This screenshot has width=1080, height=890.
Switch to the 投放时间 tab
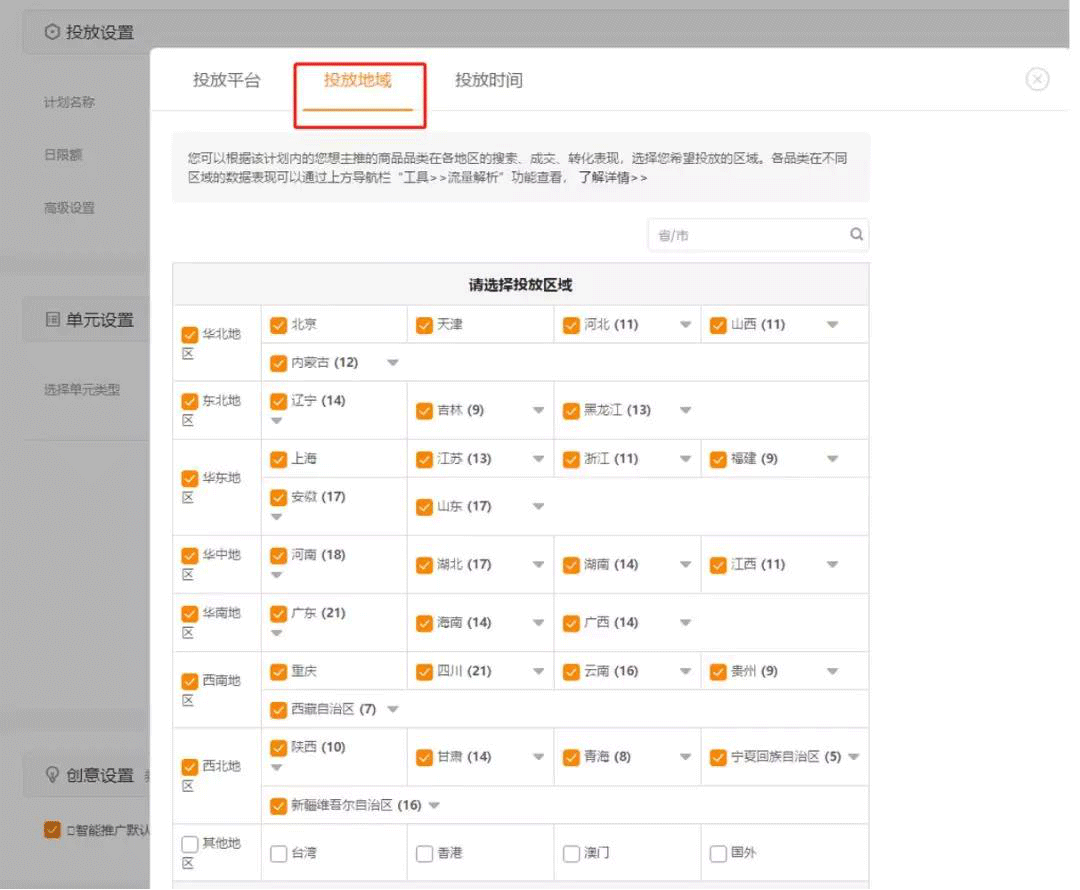(x=488, y=80)
